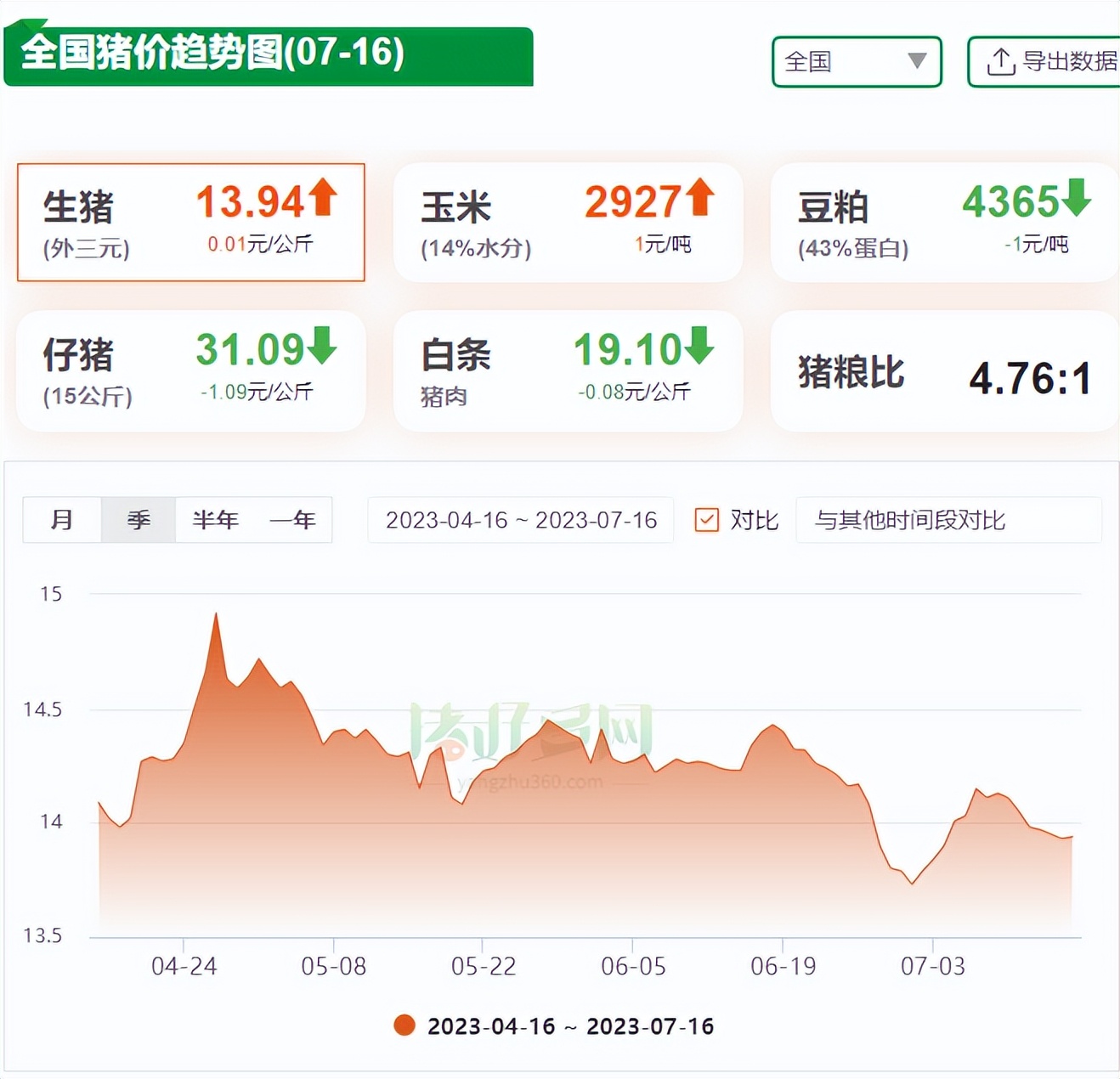
Task: Click the chart peak near late April
Action: point(216,613)
